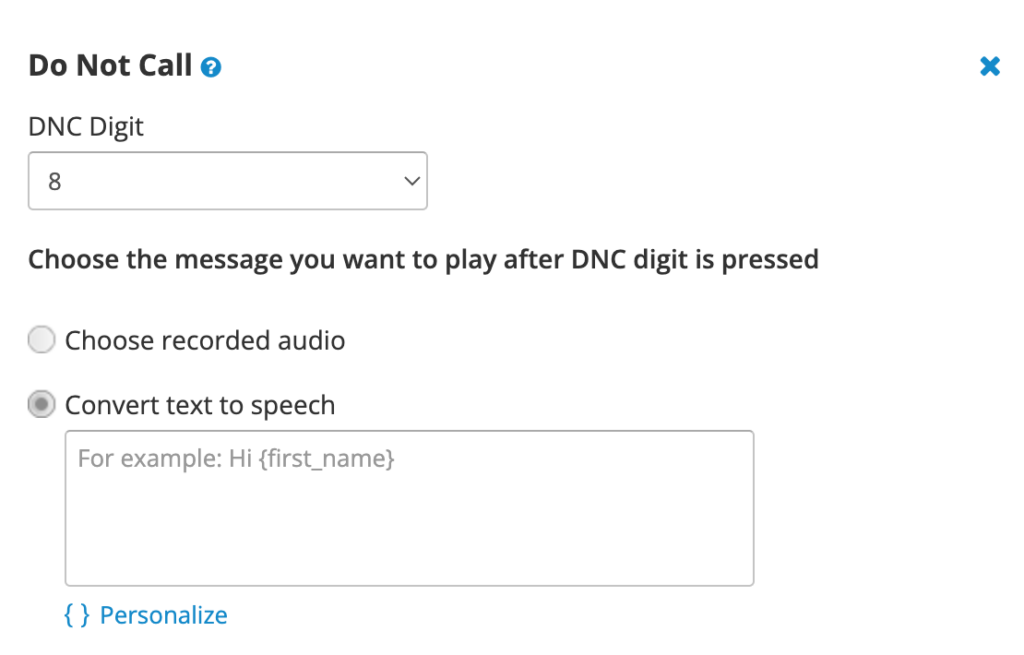1024x655 pixels.
Task: Open the Do Not Call help tooltip icon
Action: point(210,67)
